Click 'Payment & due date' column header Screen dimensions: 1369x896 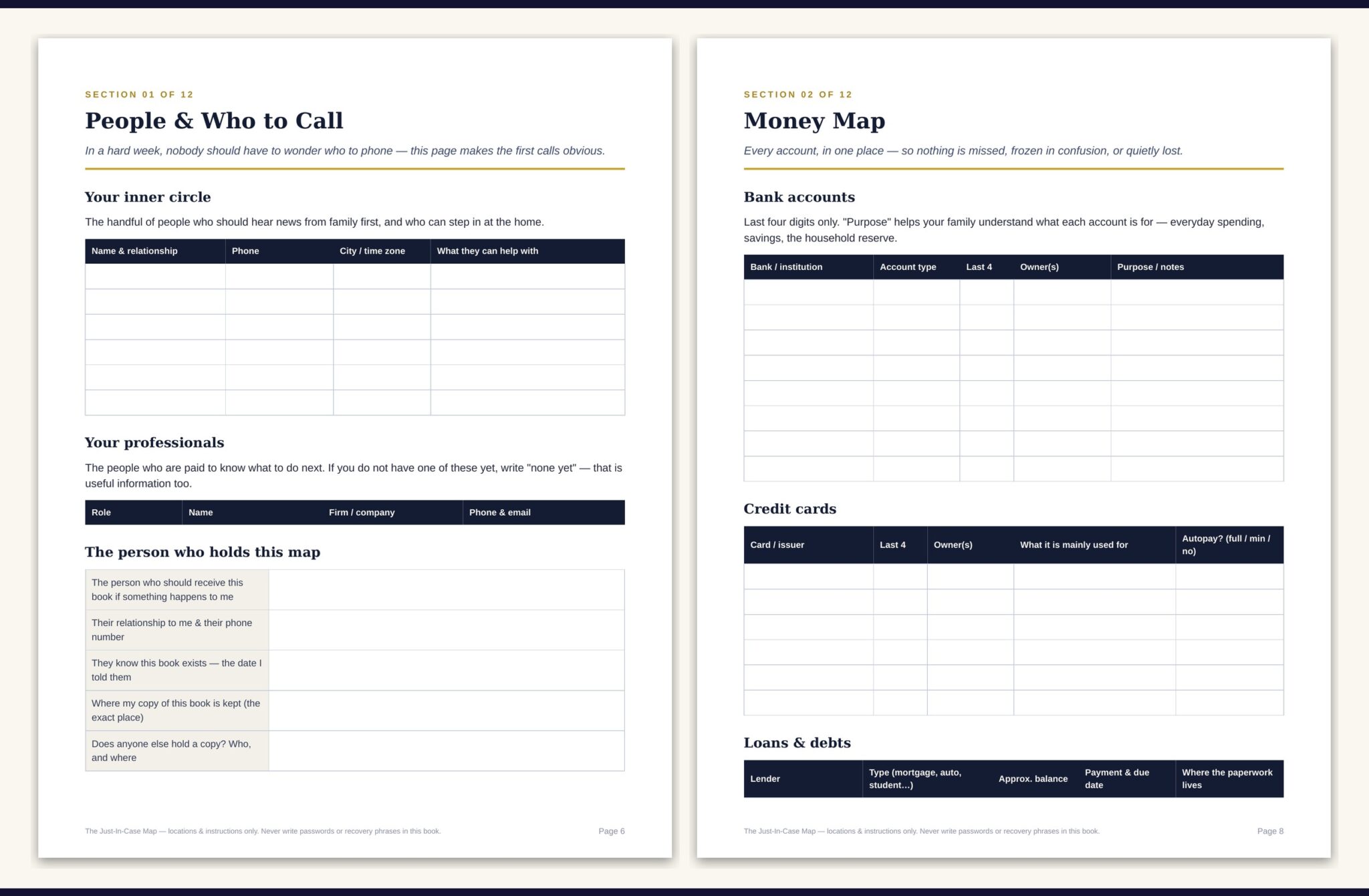[1126, 779]
